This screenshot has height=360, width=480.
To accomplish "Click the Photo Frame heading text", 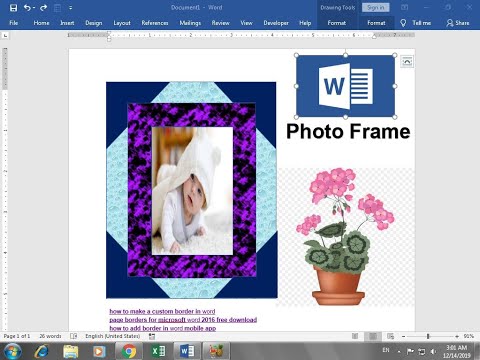I will 348,131.
